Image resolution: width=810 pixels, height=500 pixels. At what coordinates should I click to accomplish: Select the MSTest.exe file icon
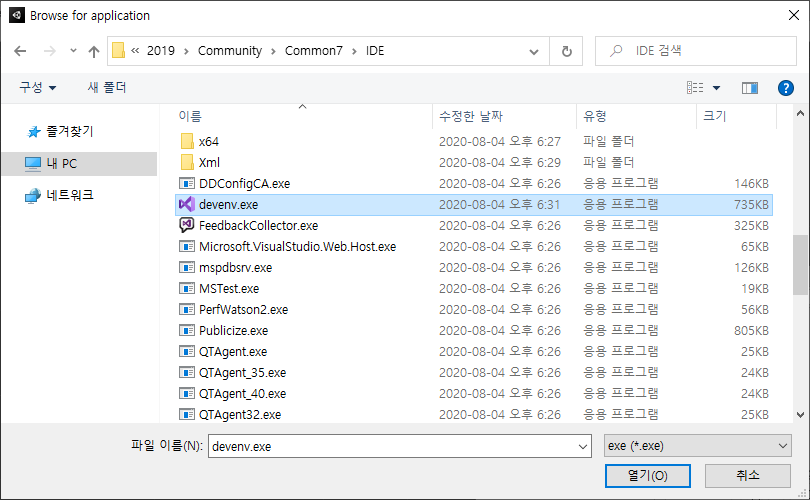click(x=186, y=288)
